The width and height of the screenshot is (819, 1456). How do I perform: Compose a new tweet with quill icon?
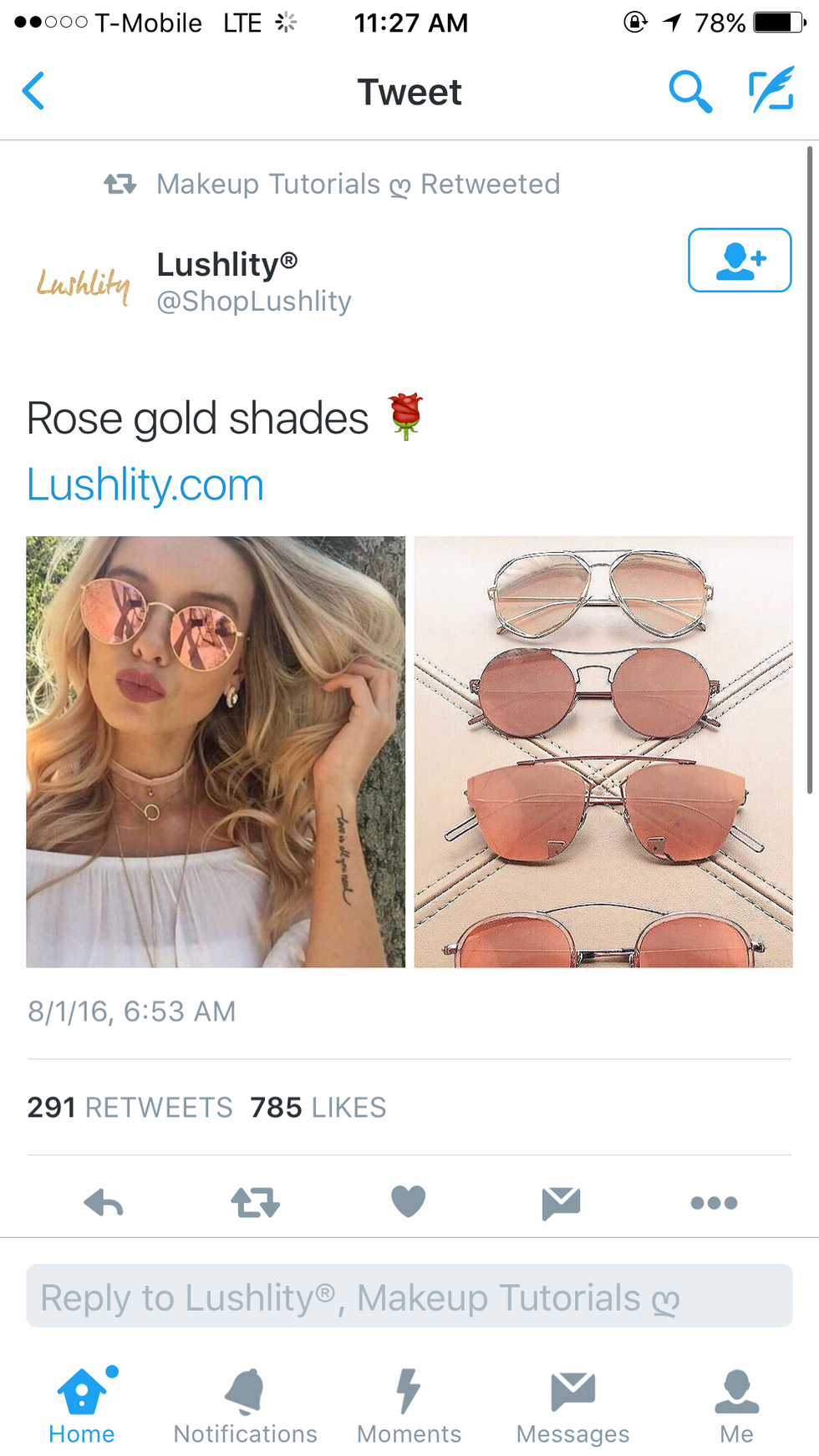coord(771,90)
